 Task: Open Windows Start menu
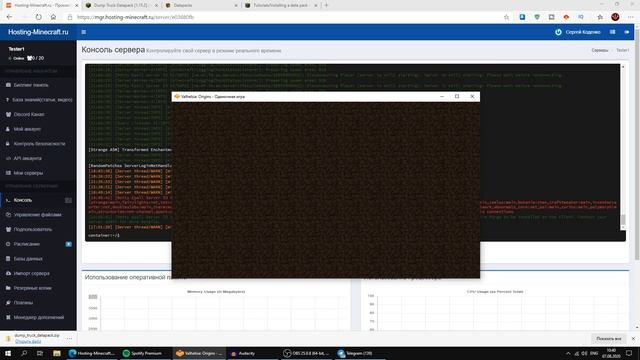[8, 353]
